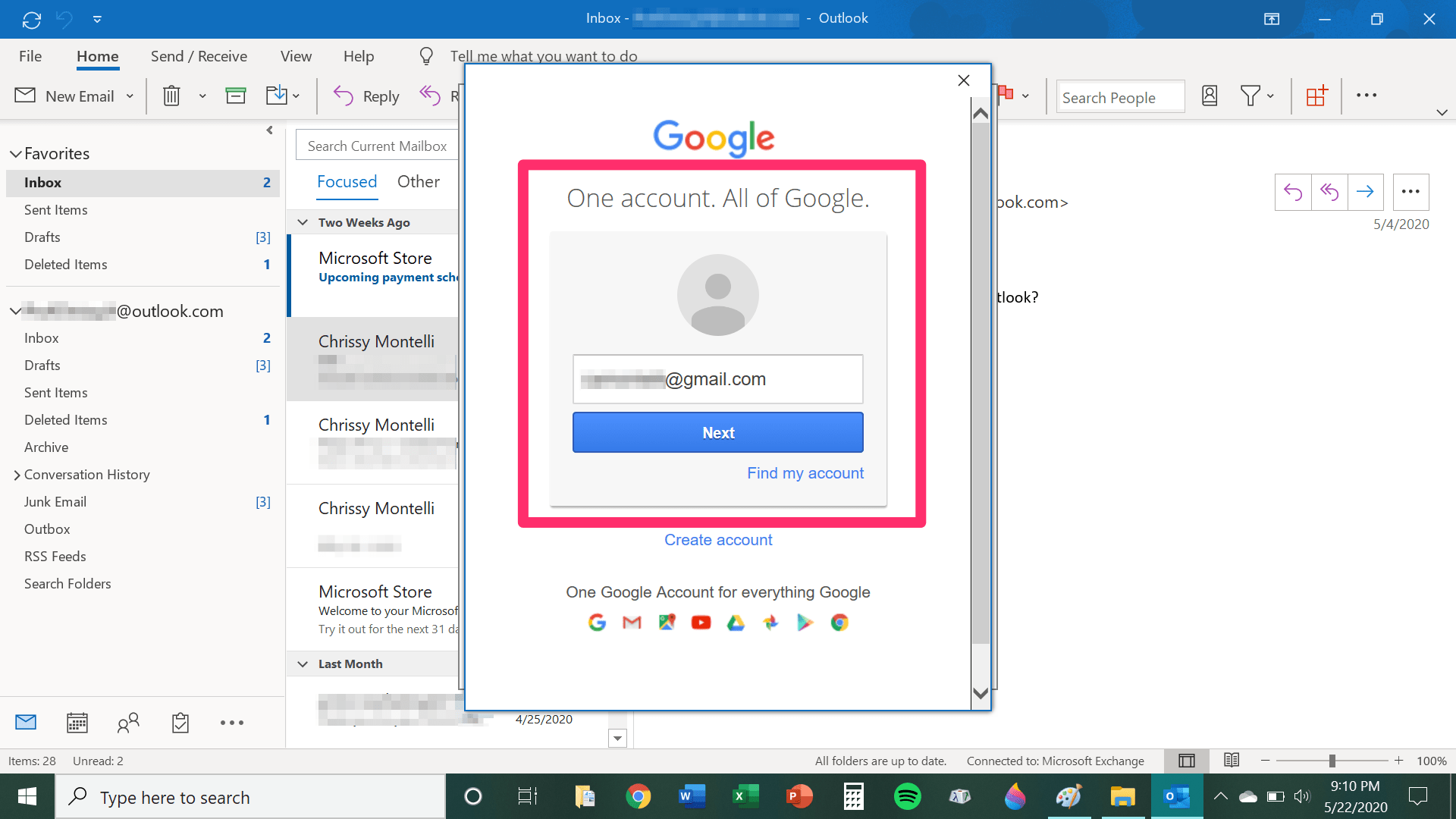Image resolution: width=1456 pixels, height=819 pixels.
Task: Open the Send / Receive ribbon tab
Action: point(199,56)
